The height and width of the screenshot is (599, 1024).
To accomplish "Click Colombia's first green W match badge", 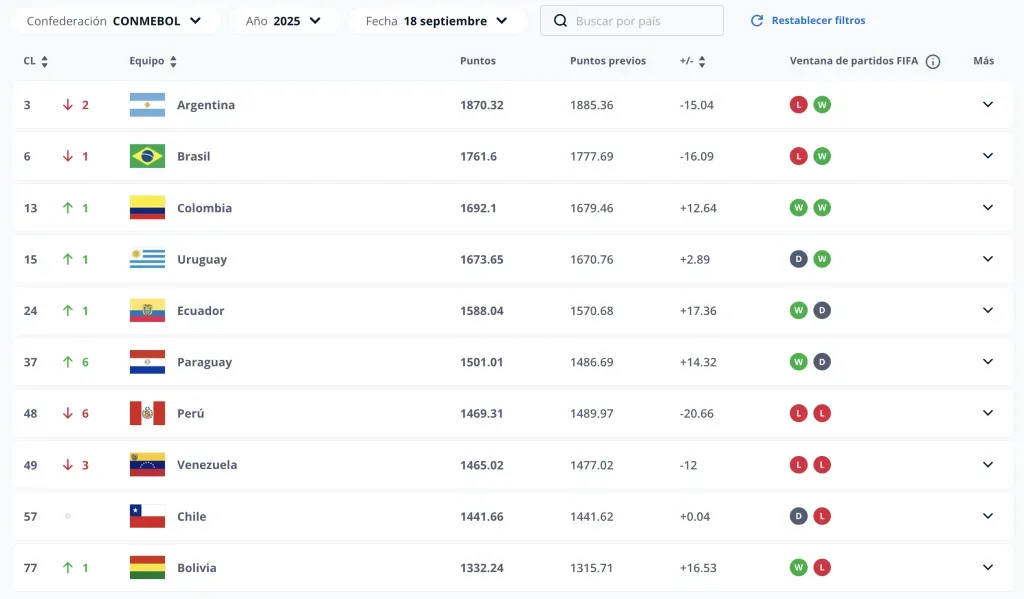I will (x=798, y=208).
